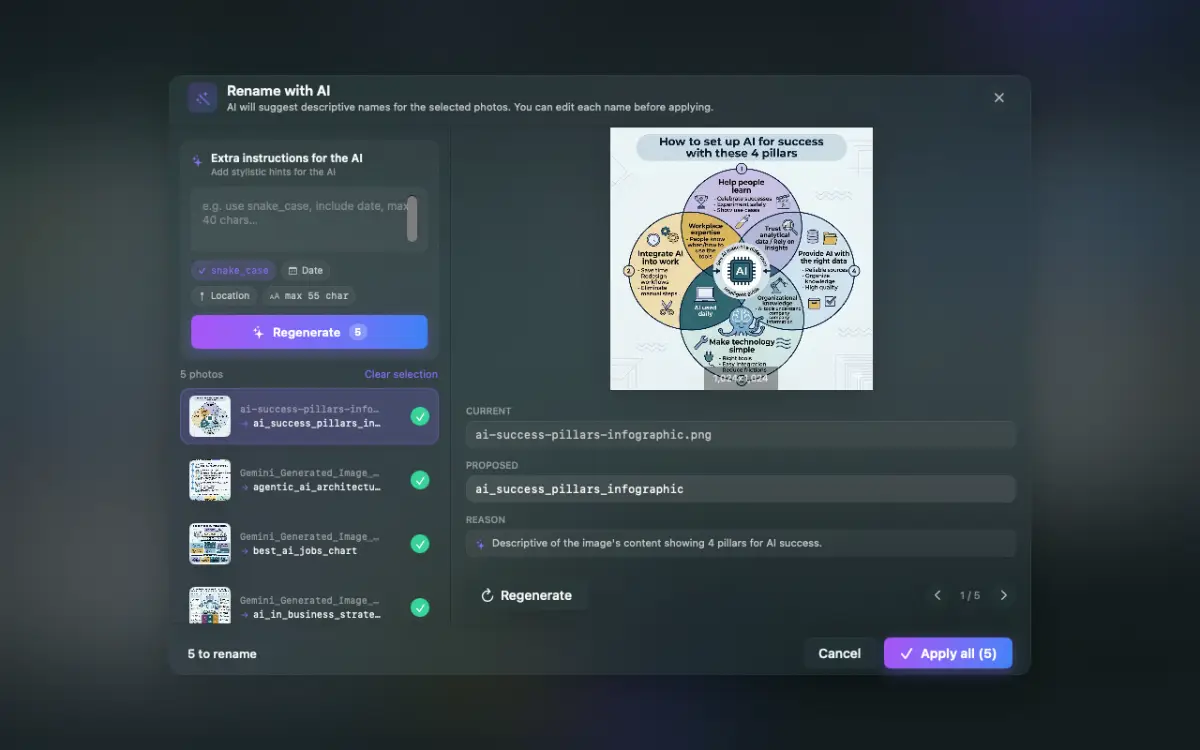Click the '5 photos' count label
1200x750 pixels.
tap(202, 374)
